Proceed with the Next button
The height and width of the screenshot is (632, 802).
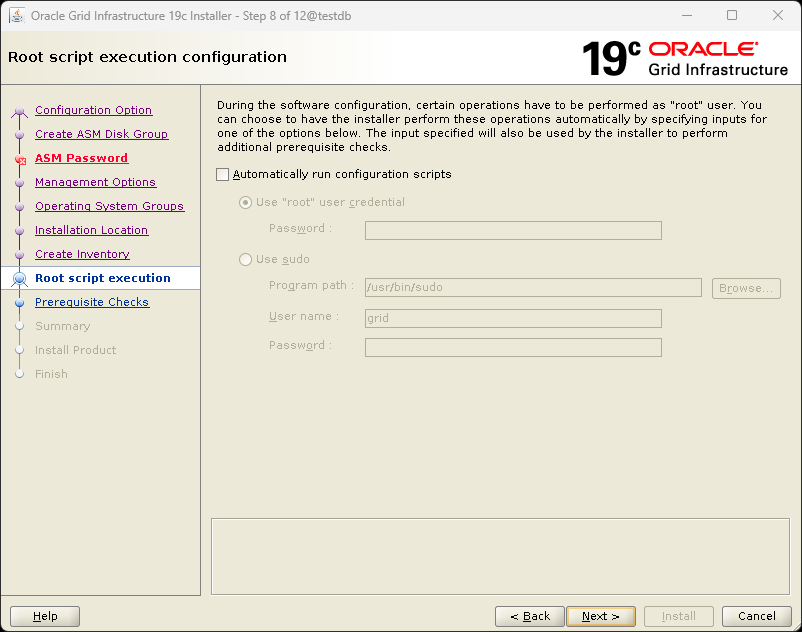[601, 616]
